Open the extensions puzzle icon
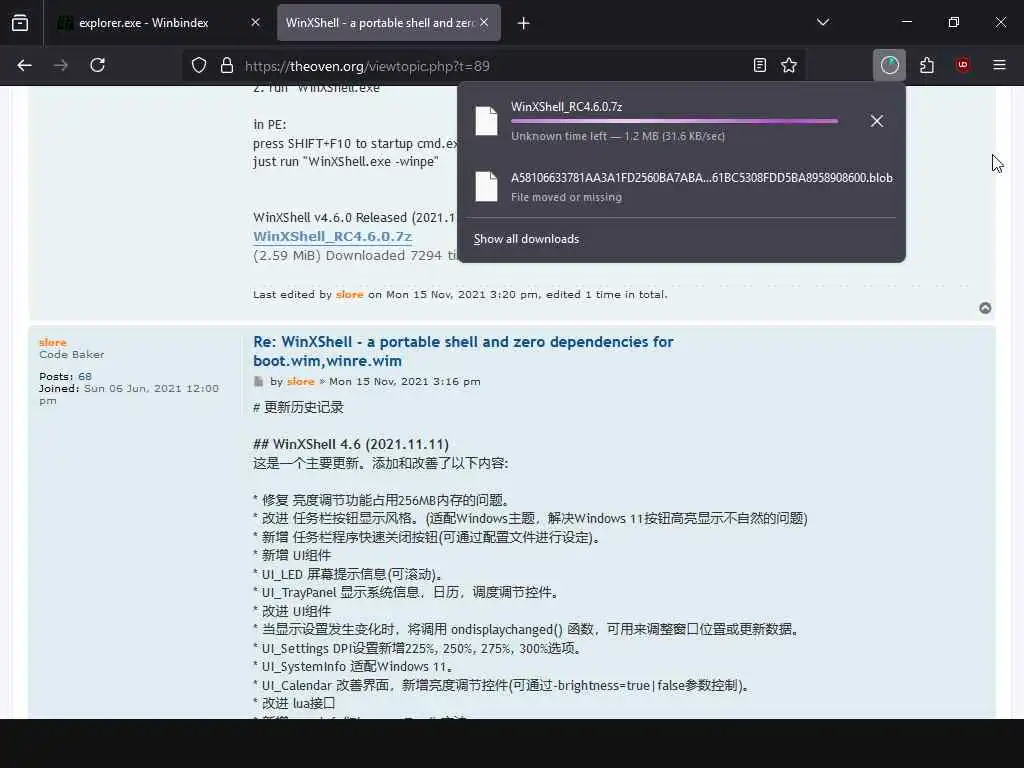This screenshot has width=1024, height=768. click(927, 65)
